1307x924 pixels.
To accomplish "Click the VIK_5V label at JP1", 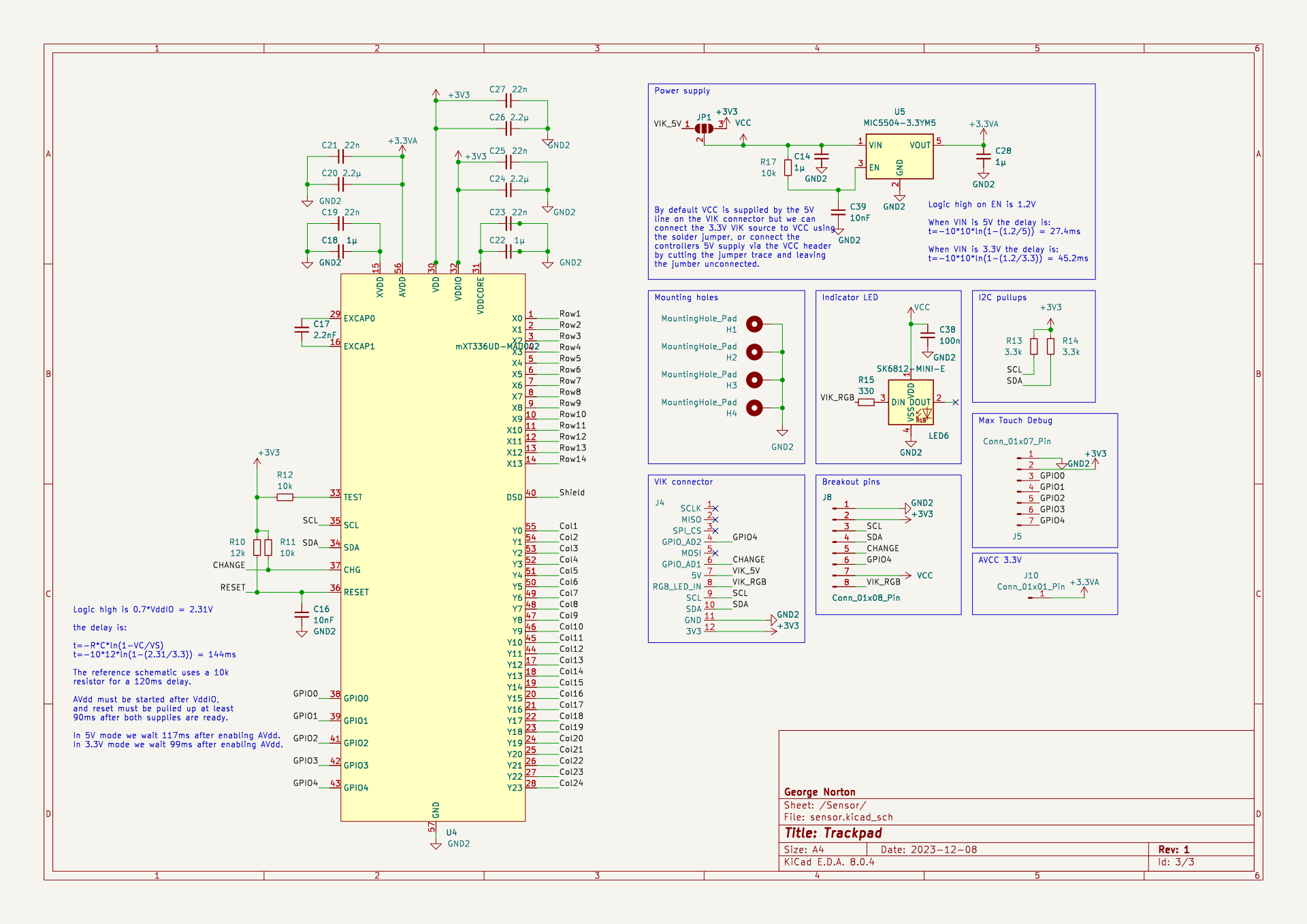I will [x=667, y=124].
